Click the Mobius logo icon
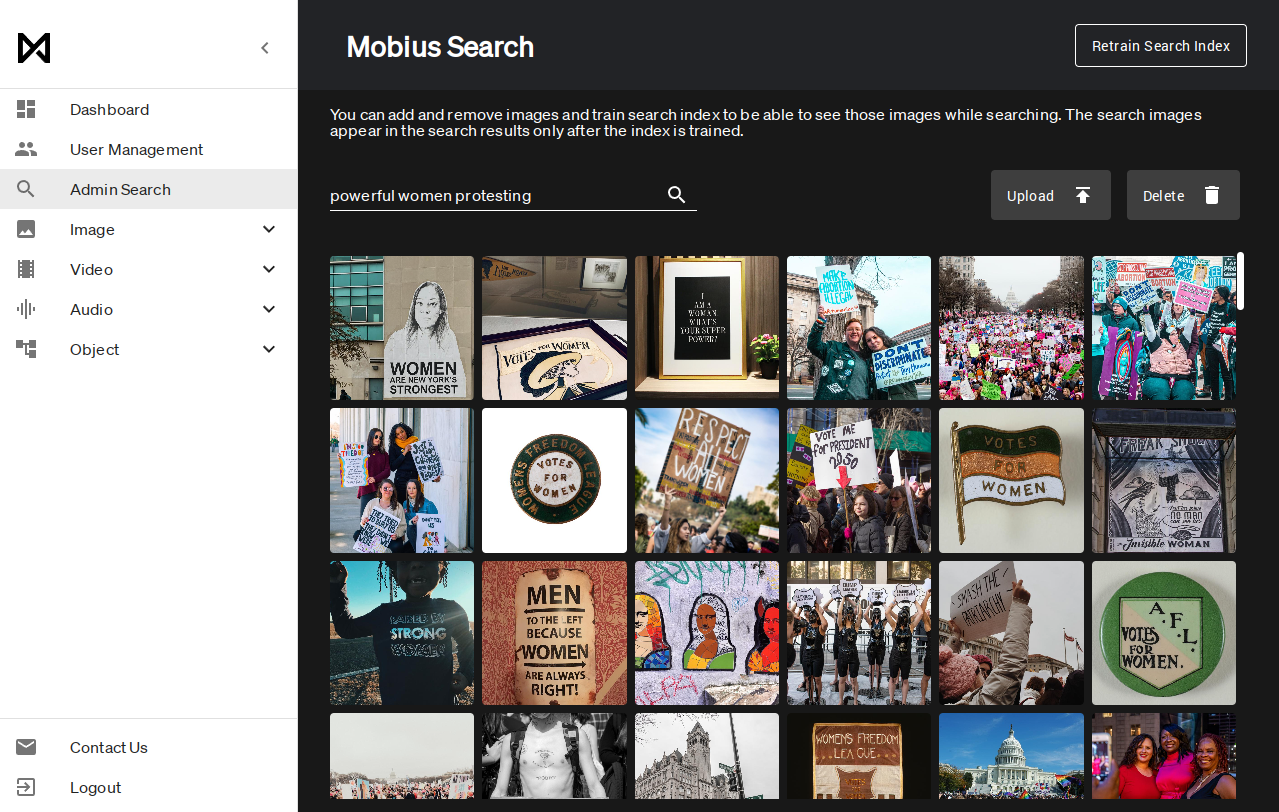 pyautogui.click(x=34, y=48)
